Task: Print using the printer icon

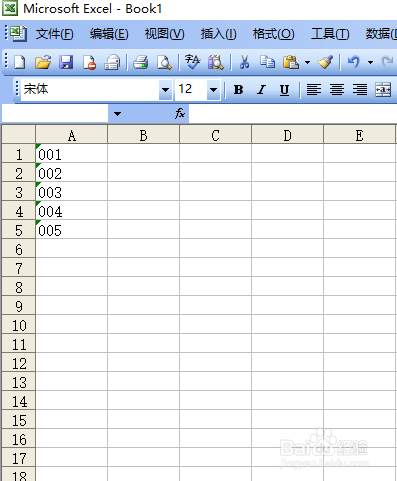Action: [x=141, y=62]
